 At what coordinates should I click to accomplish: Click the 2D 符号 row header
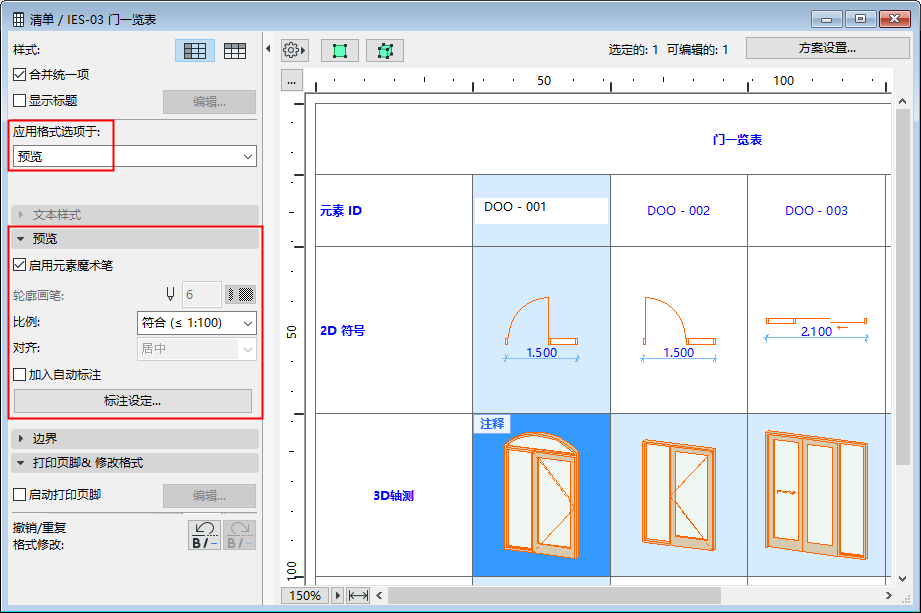coord(342,331)
